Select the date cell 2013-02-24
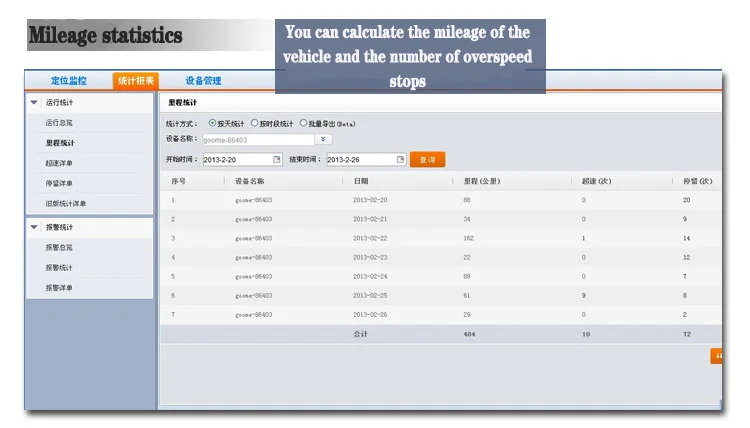 click(370, 276)
